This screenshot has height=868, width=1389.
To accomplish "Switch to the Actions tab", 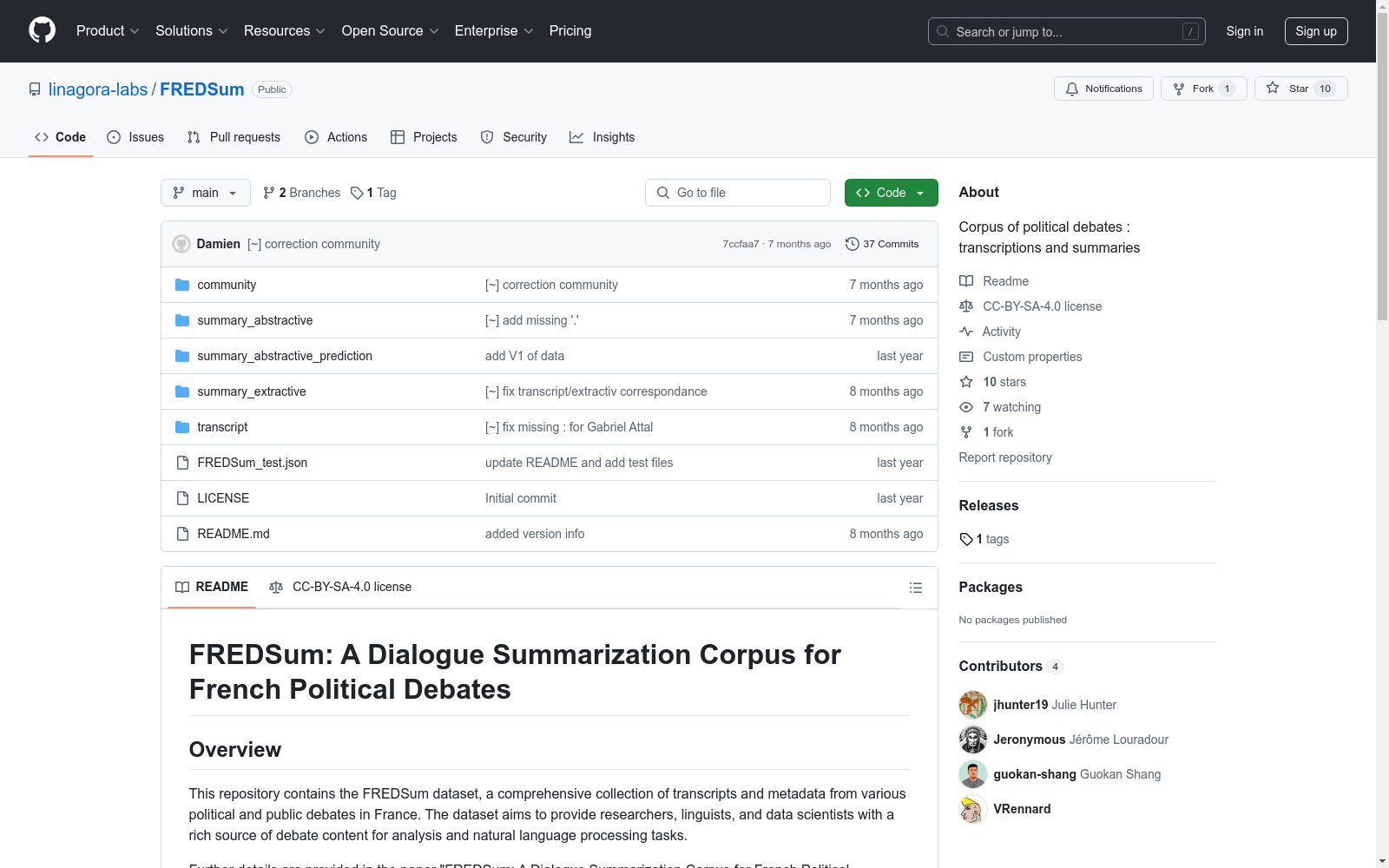I will tap(336, 137).
